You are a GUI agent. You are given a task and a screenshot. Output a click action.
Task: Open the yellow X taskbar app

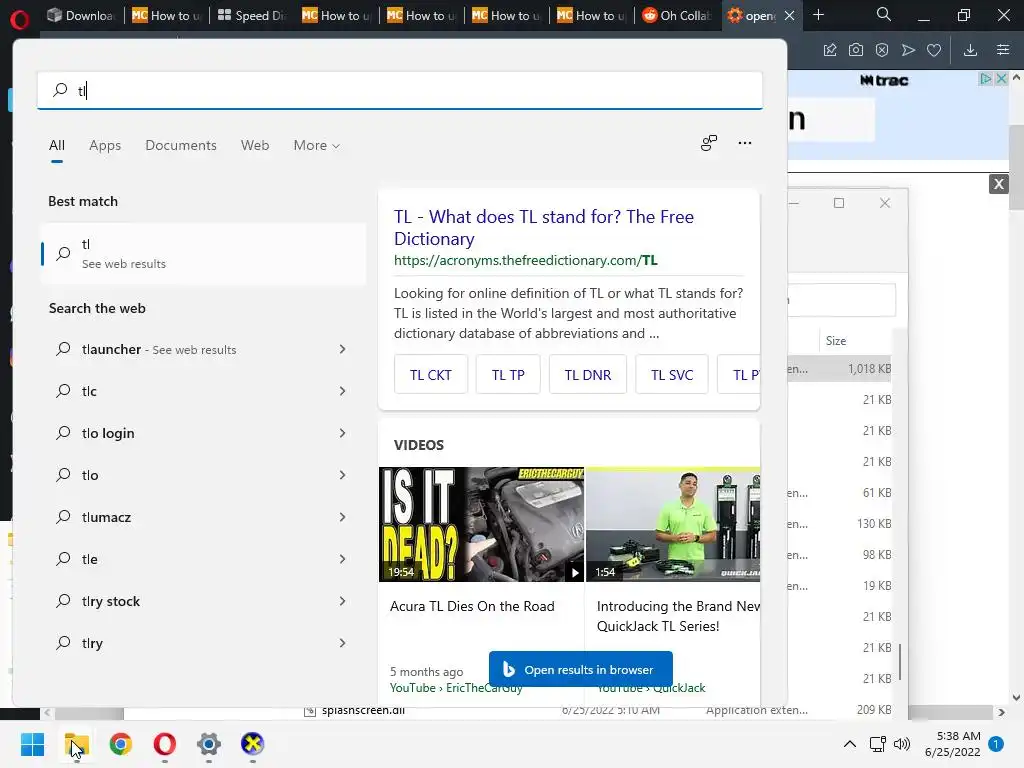tap(252, 744)
